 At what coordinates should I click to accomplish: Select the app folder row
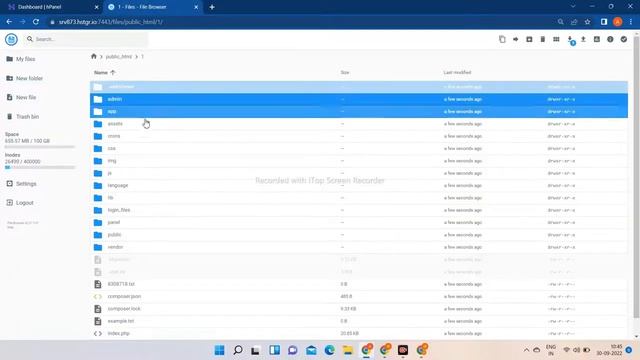tap(359, 111)
